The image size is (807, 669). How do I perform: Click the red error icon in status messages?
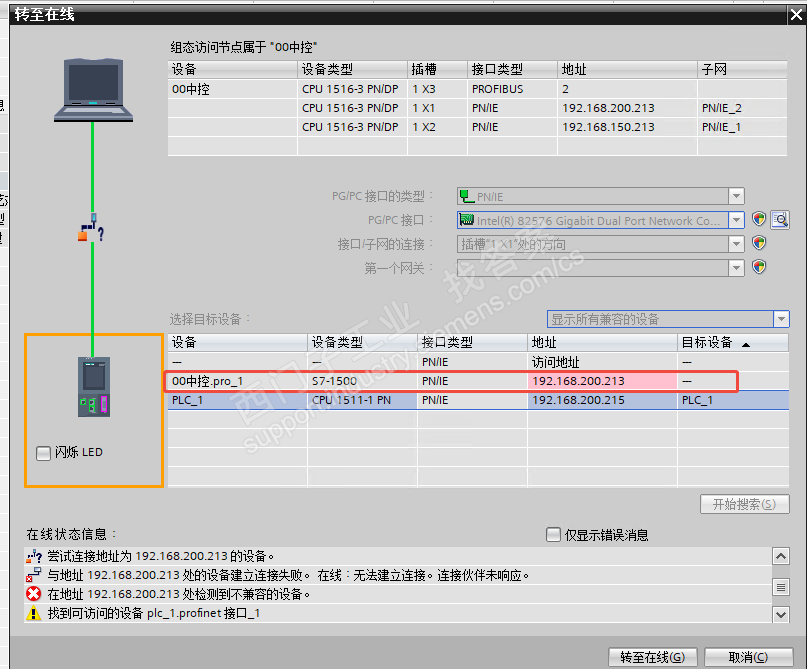tap(33, 594)
